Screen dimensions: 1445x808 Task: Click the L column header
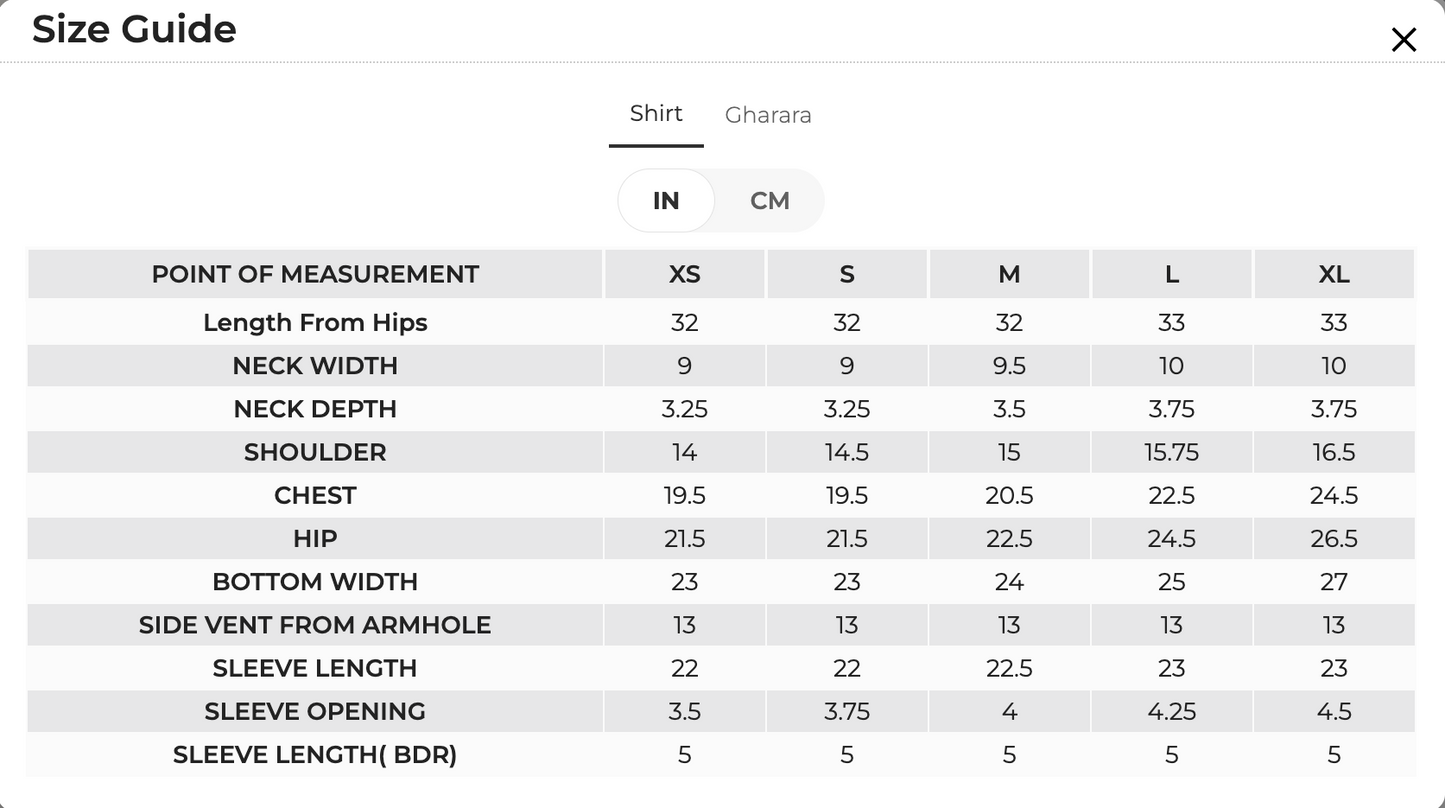[1172, 274]
